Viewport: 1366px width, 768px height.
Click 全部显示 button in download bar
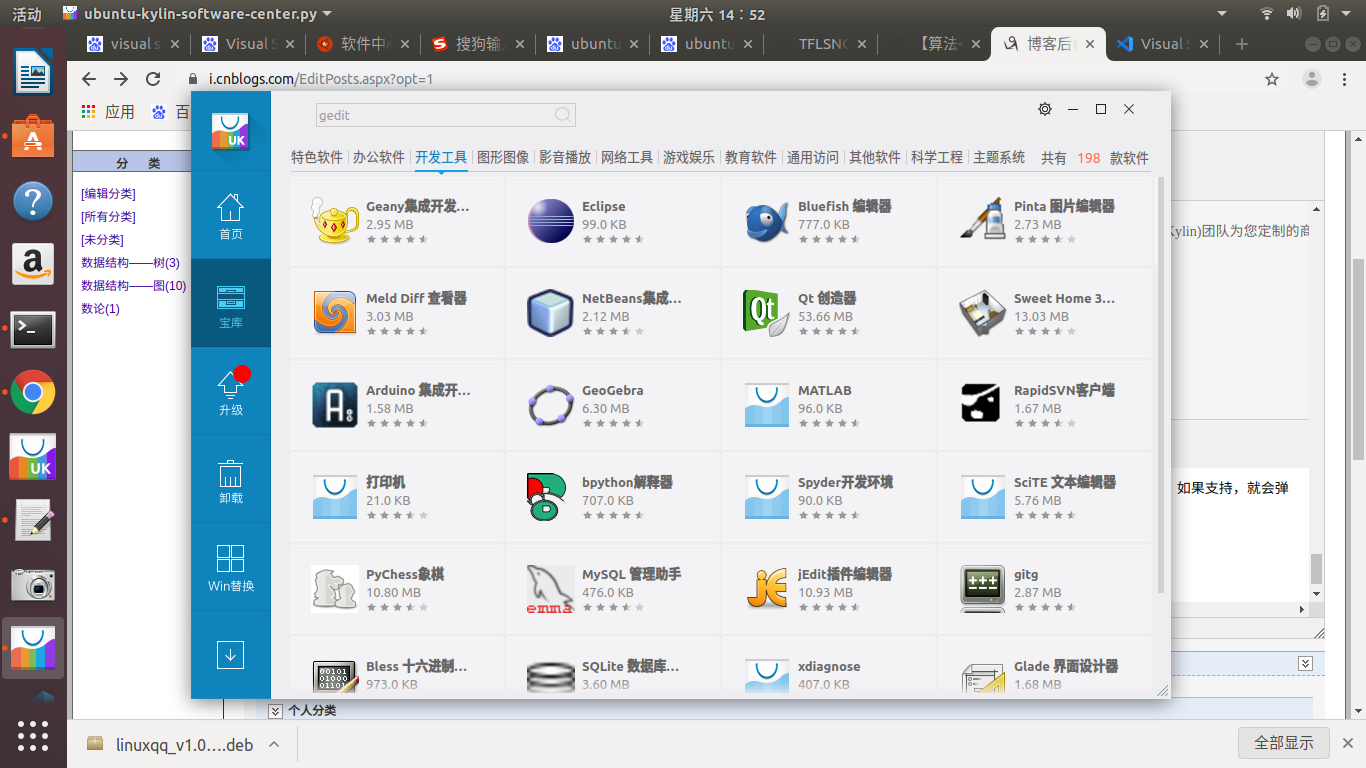[x=1284, y=743]
